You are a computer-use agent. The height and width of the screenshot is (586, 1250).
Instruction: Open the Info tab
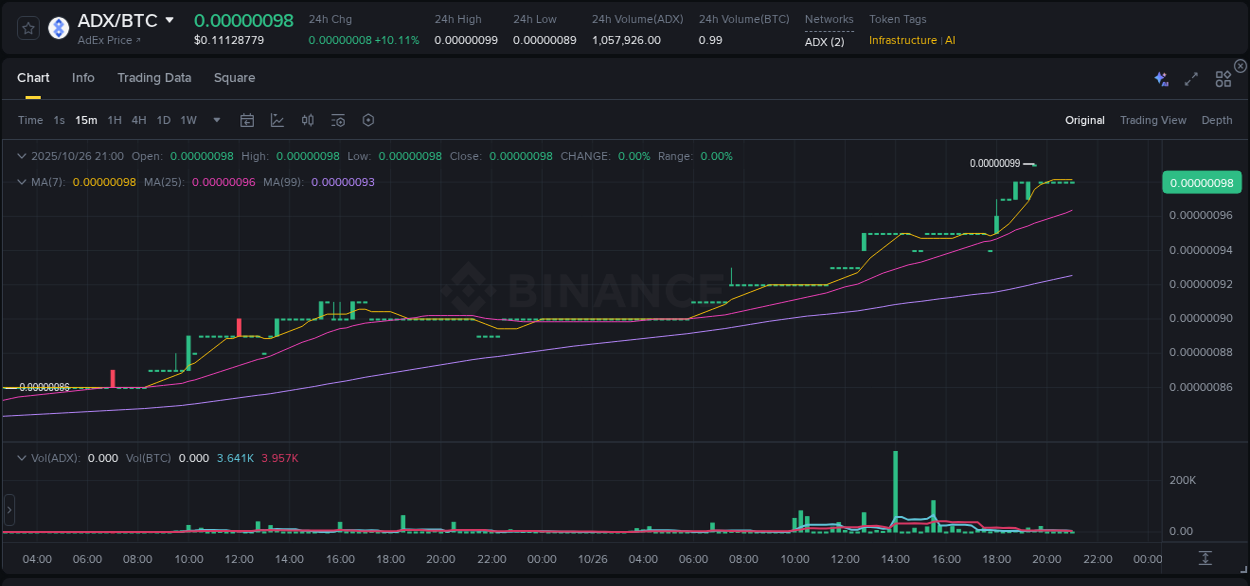click(83, 77)
